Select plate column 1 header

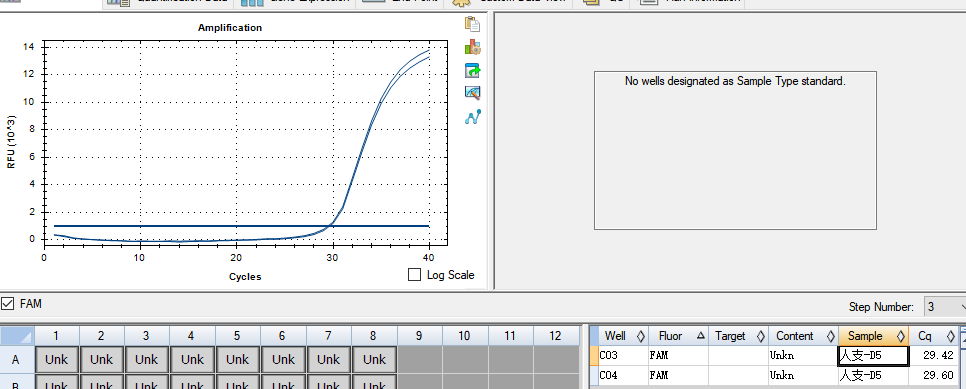coord(56,335)
